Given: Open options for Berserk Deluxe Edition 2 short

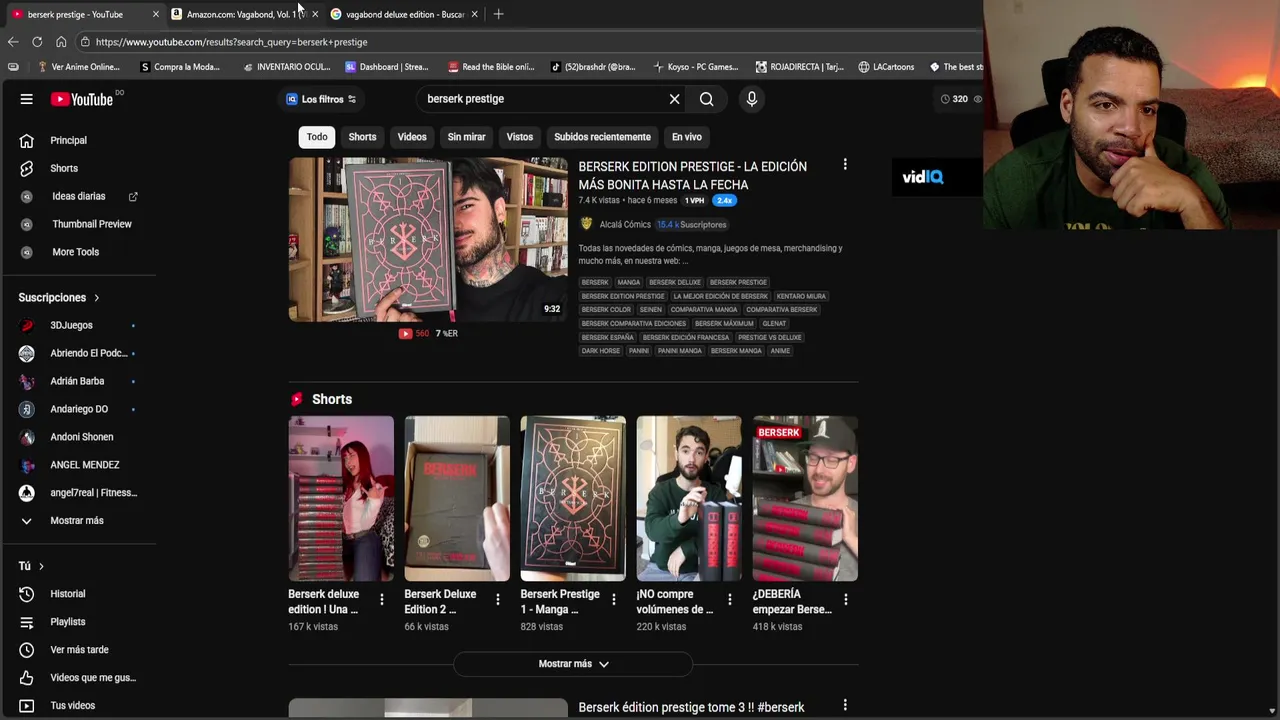Looking at the screenshot, I should click(x=497, y=599).
